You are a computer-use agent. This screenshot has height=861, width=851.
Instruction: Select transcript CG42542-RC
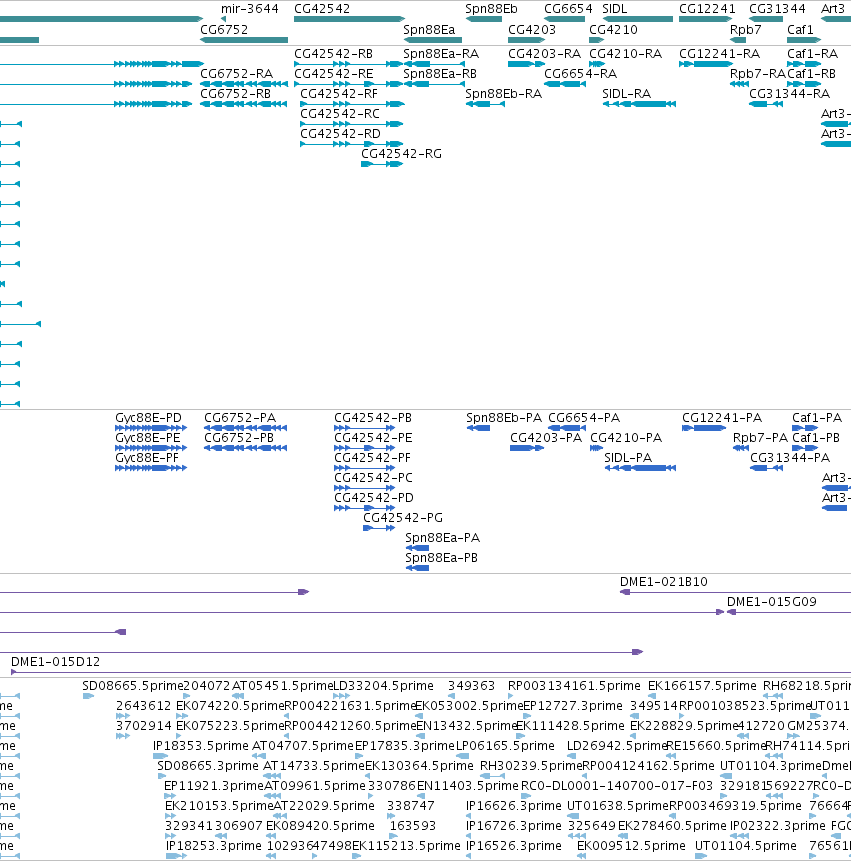pos(340,114)
